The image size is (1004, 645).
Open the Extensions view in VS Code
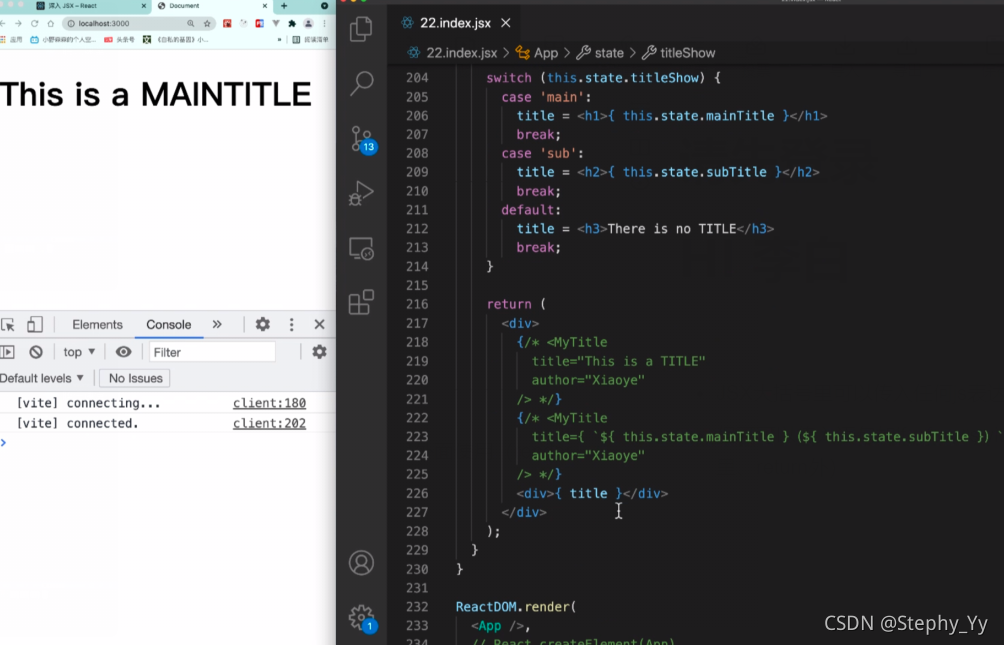coord(361,302)
